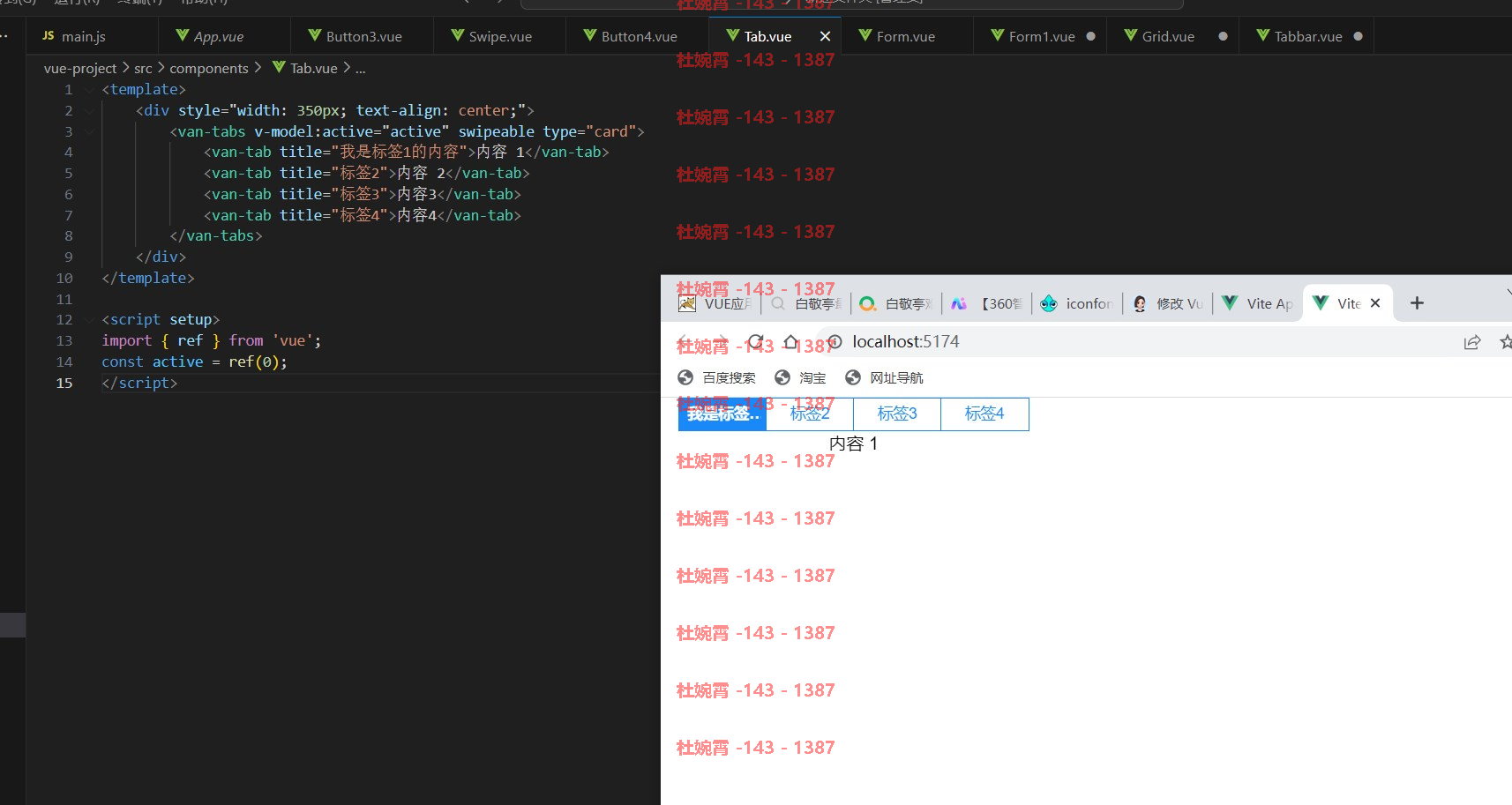Viewport: 1512px width, 805px height.
Task: Open the 淘宝 bookmark
Action: (800, 377)
